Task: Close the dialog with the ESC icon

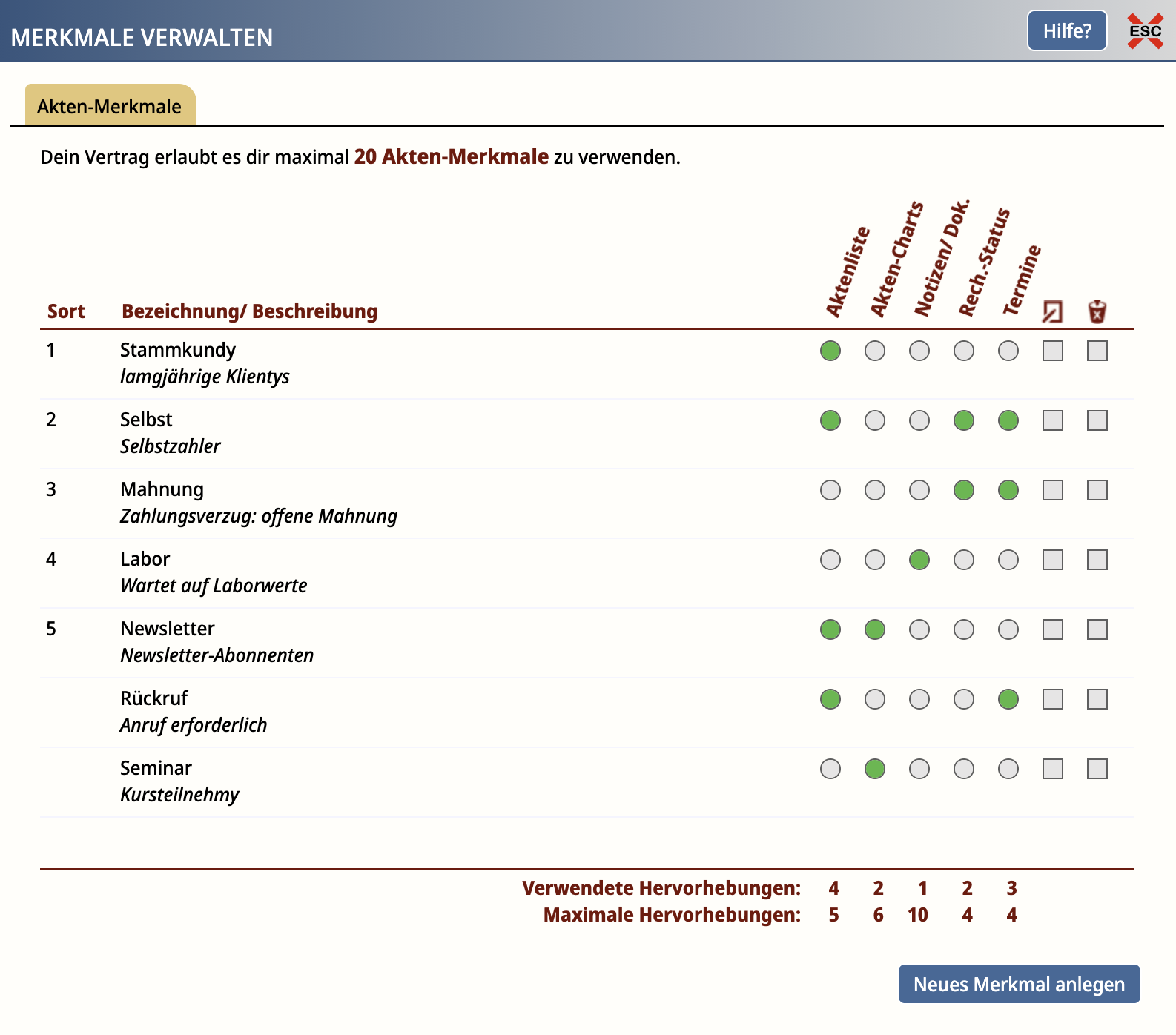Action: pos(1144,31)
